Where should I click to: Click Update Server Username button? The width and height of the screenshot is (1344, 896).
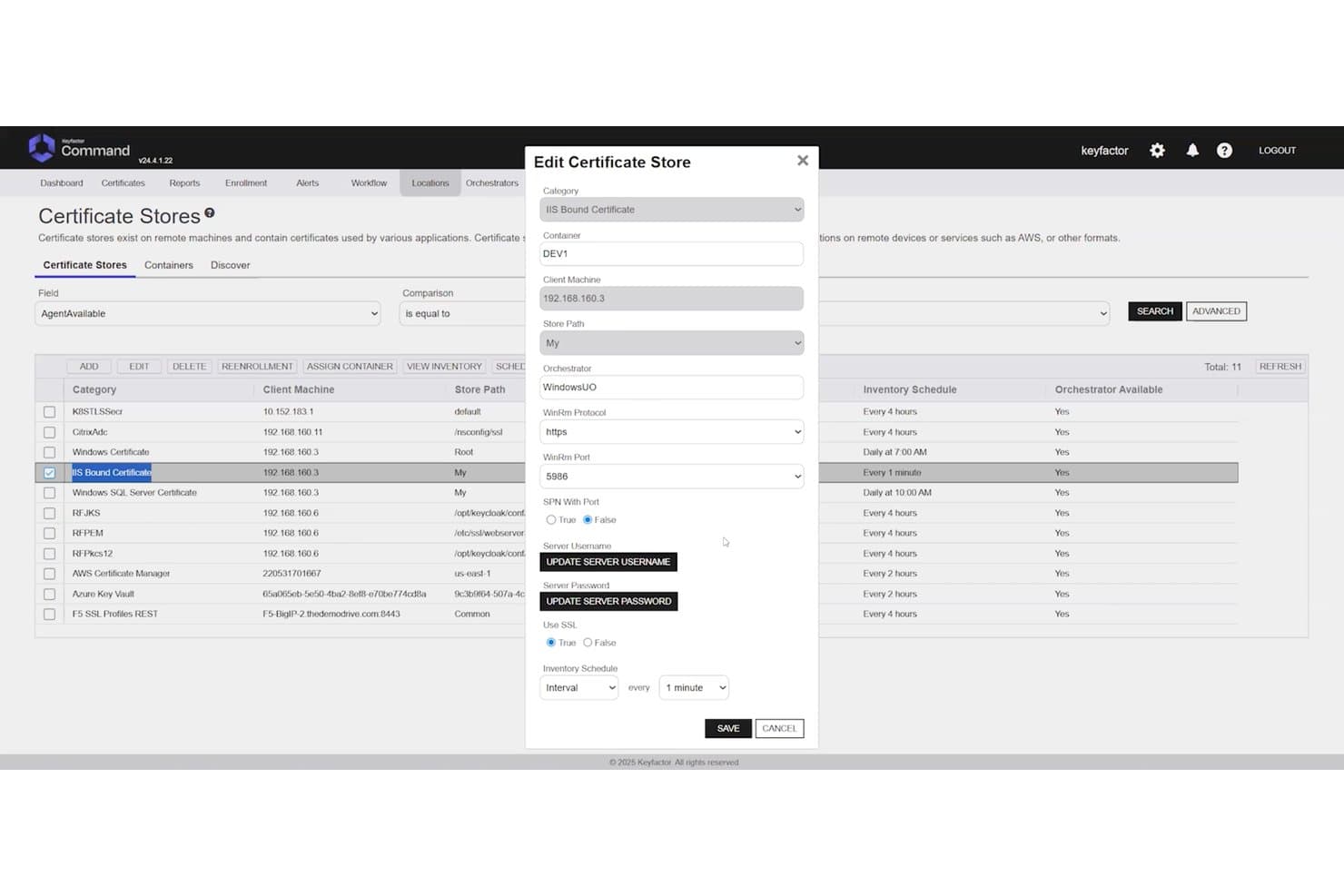pyautogui.click(x=608, y=562)
